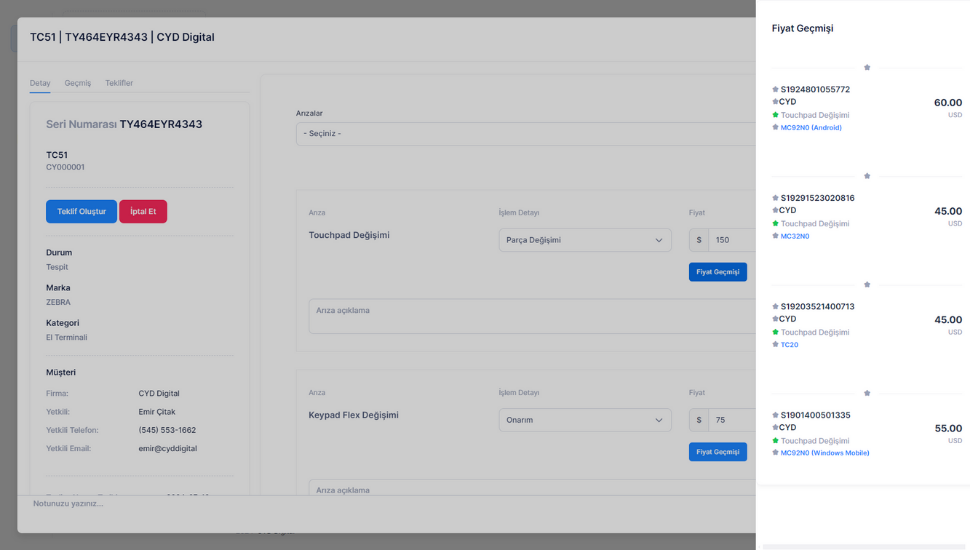This screenshot has height=550, width=970.
Task: Expand the Parça Değişimi işlem detayı dropdown
Action: tap(586, 240)
